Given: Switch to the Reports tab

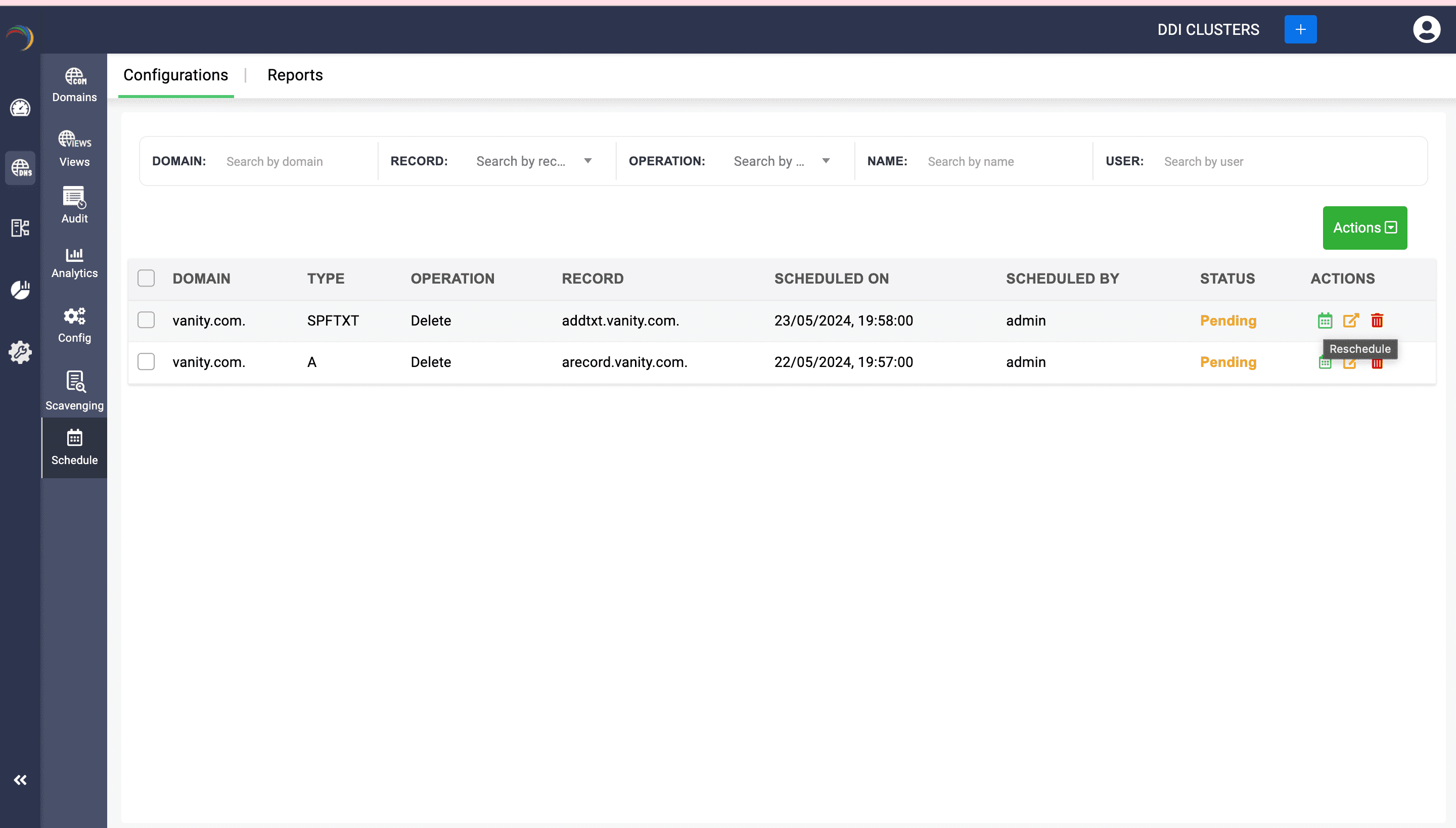Looking at the screenshot, I should pyautogui.click(x=295, y=75).
